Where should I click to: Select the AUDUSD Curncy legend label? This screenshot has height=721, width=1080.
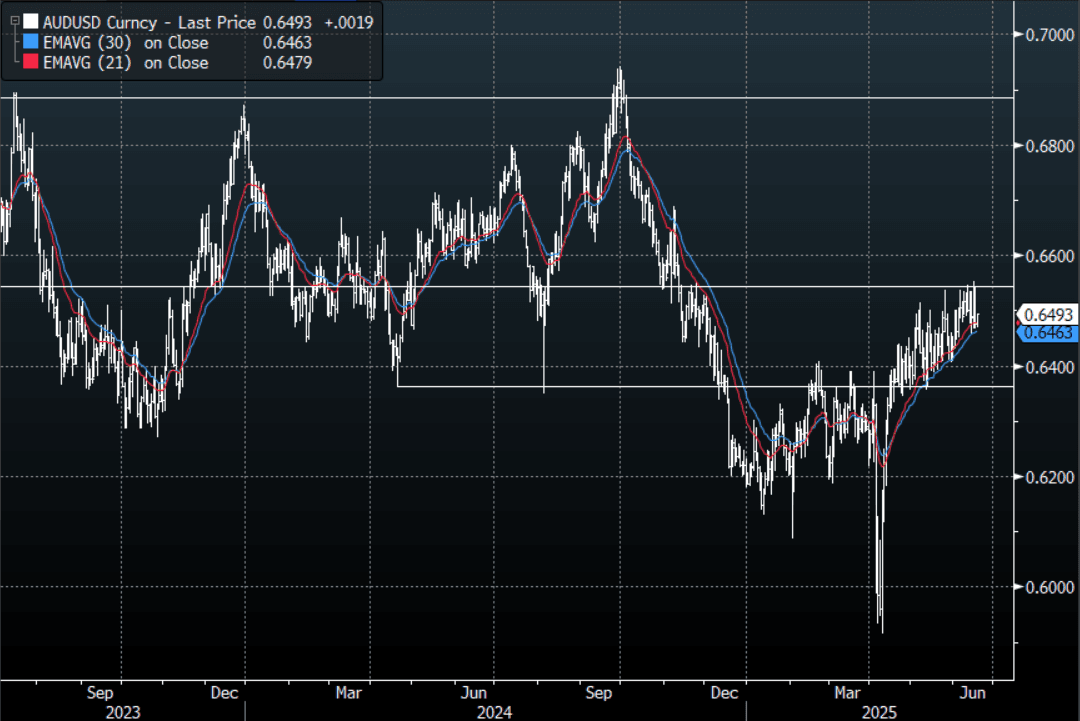(100, 21)
